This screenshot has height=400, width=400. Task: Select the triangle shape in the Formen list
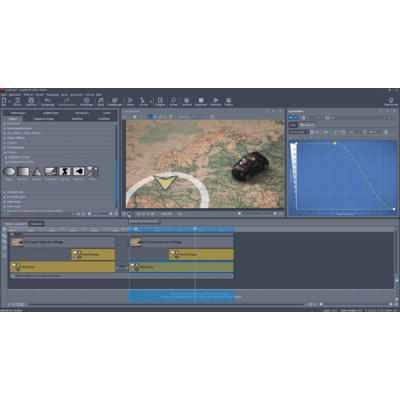pos(37,172)
